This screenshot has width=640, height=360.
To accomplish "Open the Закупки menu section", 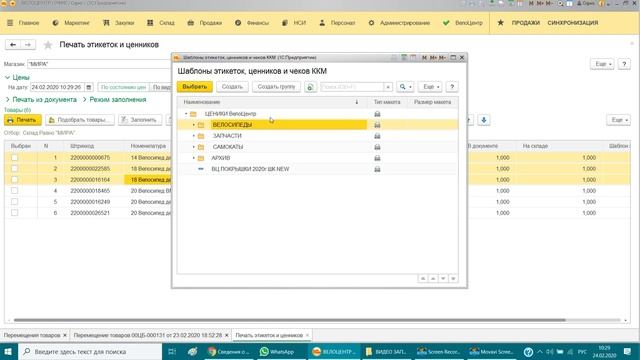I will coord(119,23).
